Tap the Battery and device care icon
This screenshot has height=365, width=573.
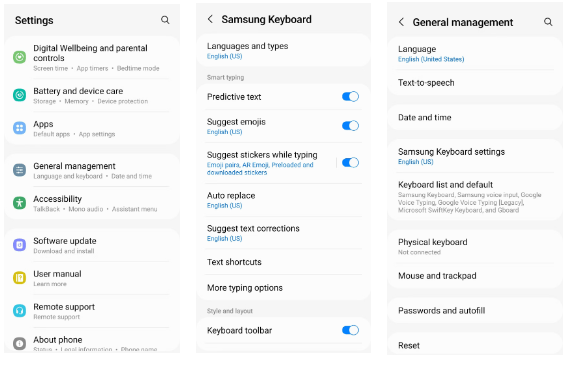tap(19, 95)
